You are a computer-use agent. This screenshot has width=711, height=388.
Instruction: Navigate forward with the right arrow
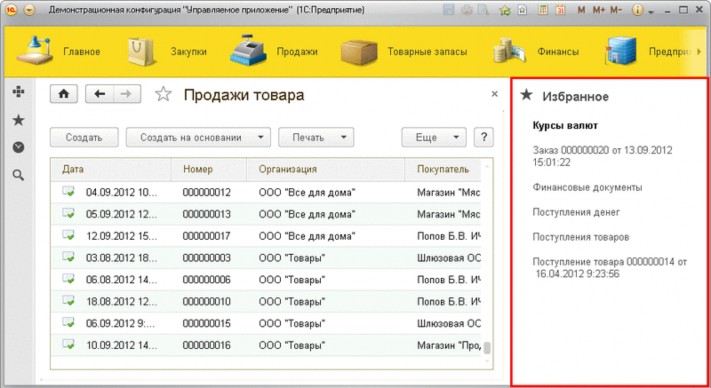(x=127, y=94)
